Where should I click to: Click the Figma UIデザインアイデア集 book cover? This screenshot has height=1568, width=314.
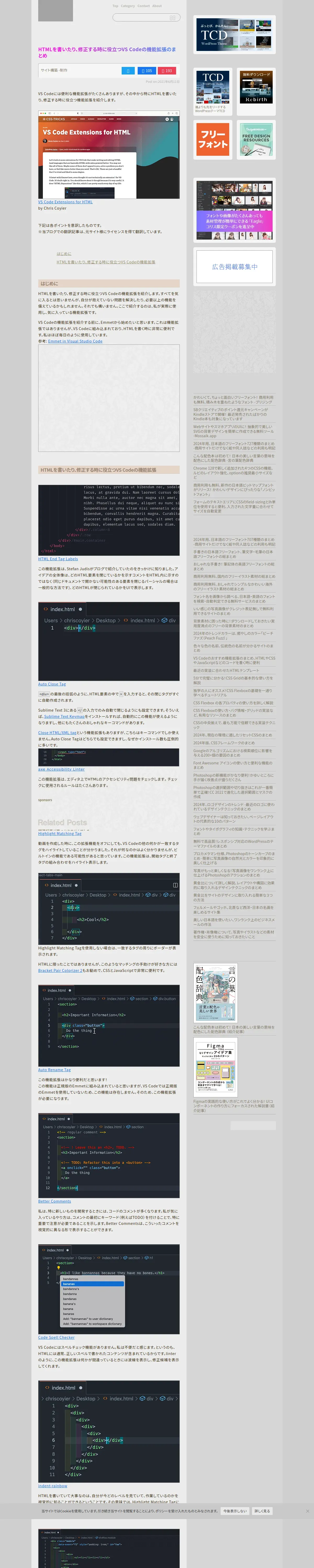click(x=215, y=1068)
